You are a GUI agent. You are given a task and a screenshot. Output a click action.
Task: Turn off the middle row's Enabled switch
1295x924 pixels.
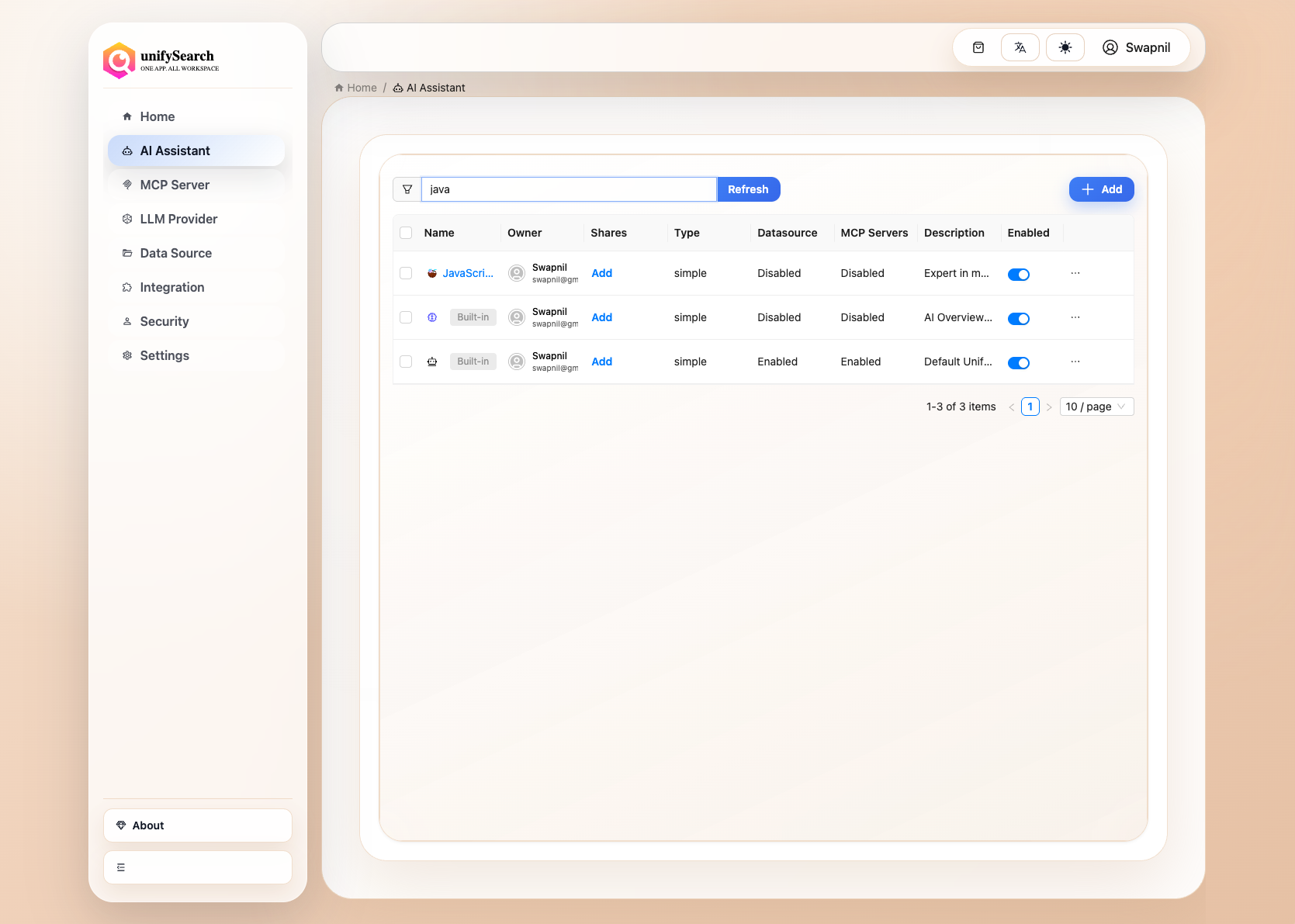pyautogui.click(x=1019, y=318)
